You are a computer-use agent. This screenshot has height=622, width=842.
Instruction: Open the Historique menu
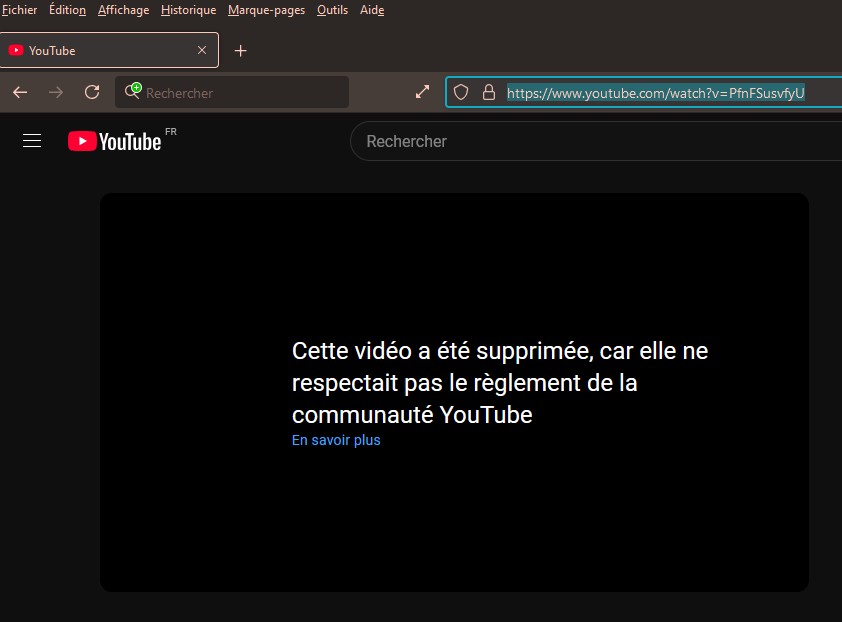click(x=188, y=10)
